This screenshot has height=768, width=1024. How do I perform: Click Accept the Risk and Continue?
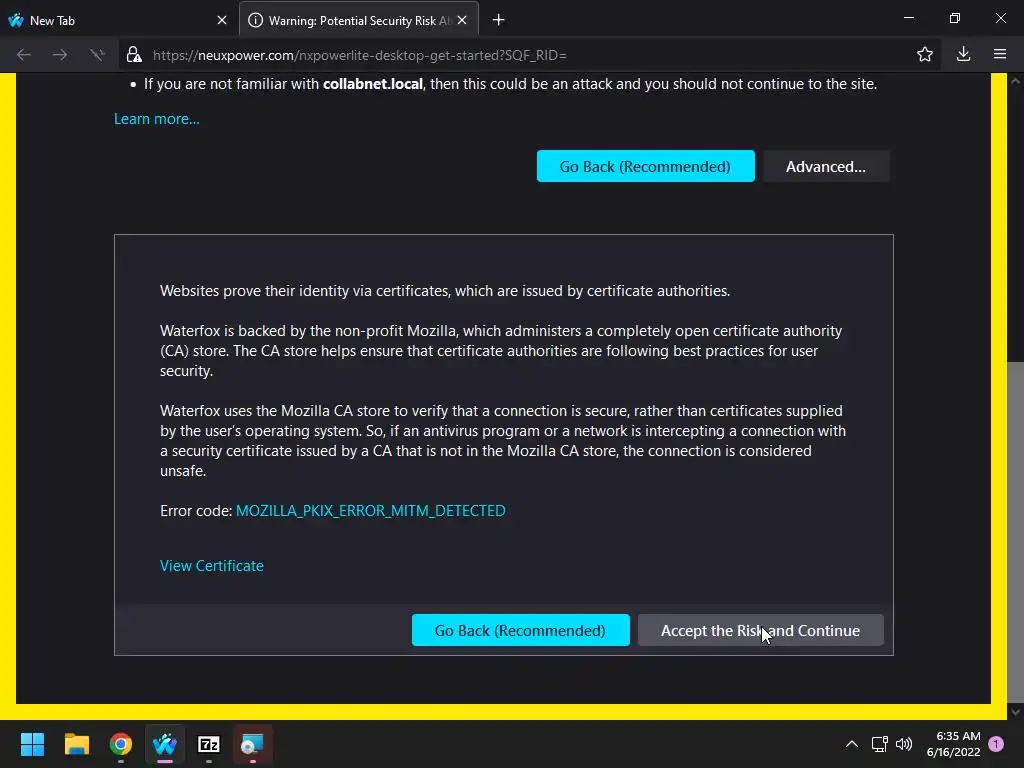(761, 630)
